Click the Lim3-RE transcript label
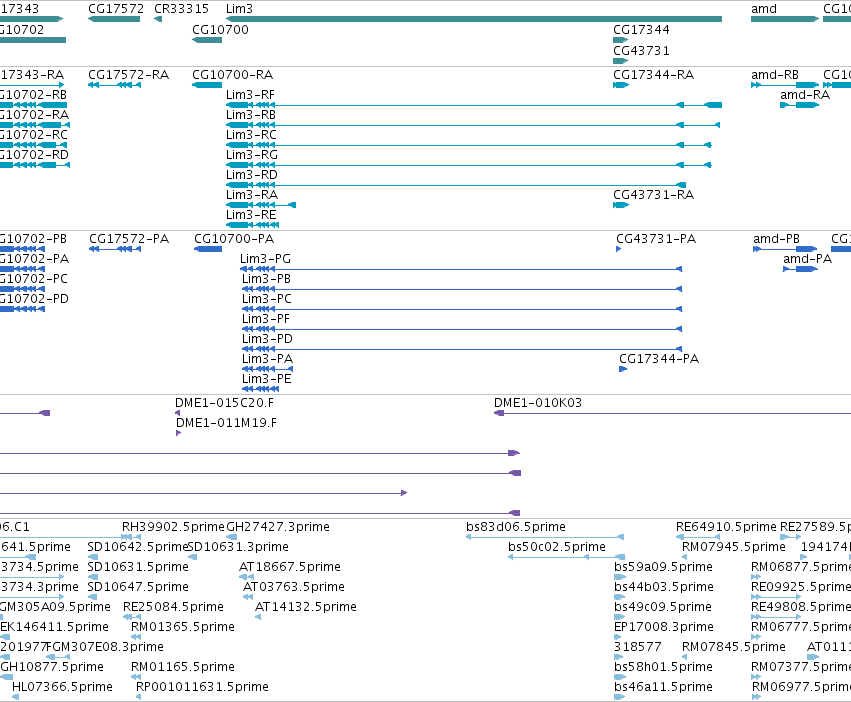 tap(251, 214)
